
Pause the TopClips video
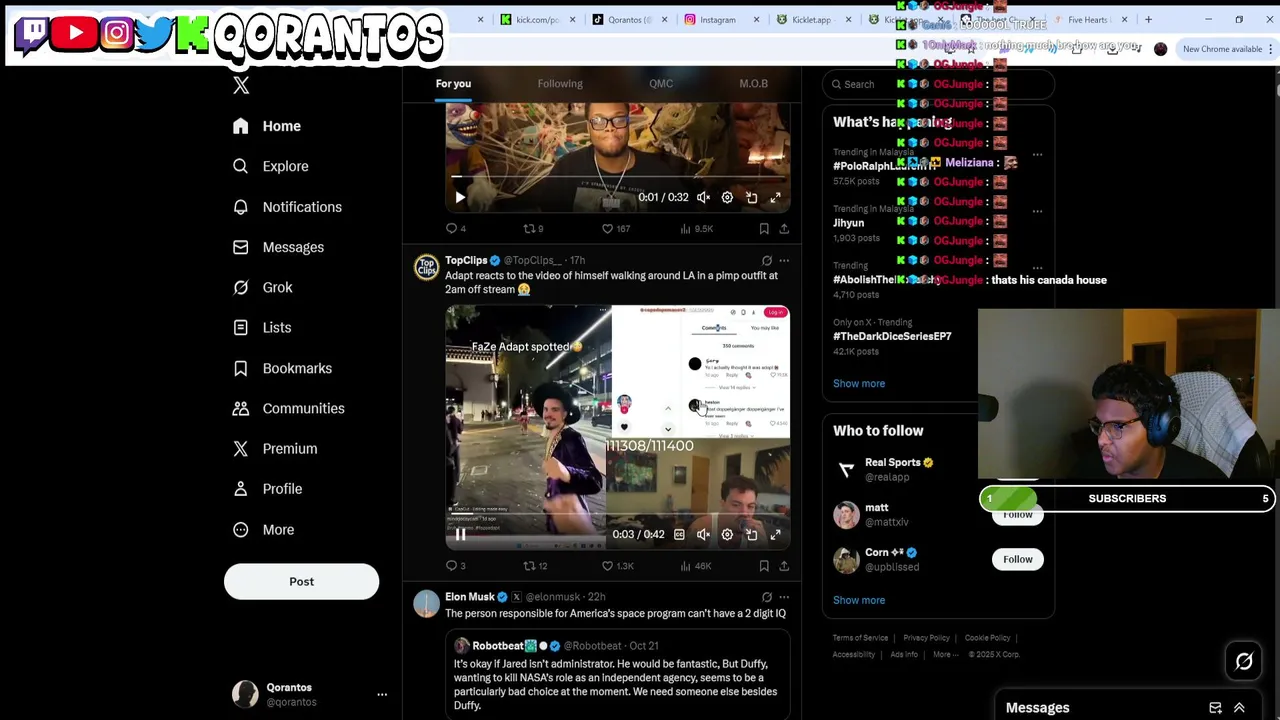coord(460,534)
